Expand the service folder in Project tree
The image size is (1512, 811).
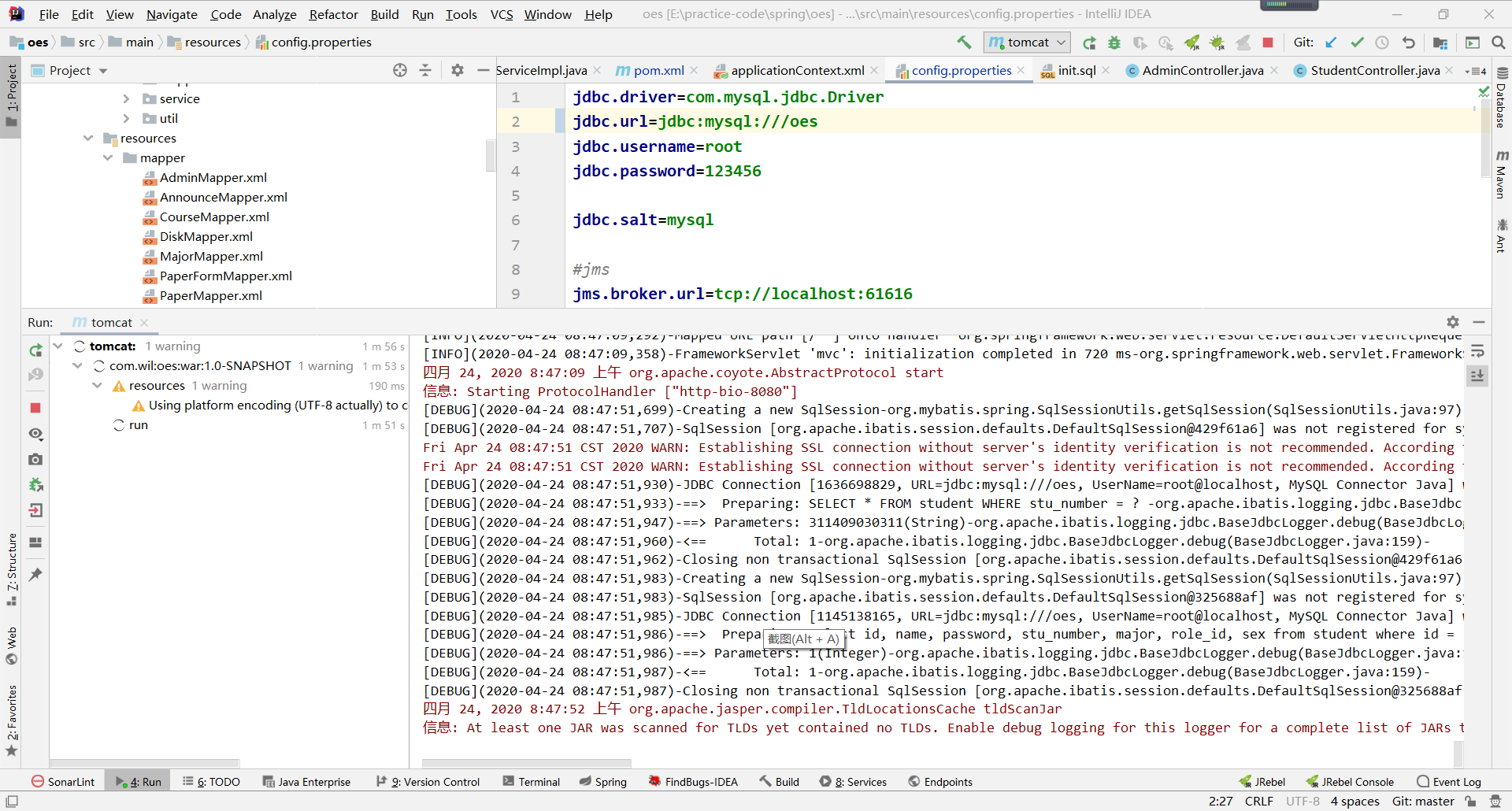(126, 98)
